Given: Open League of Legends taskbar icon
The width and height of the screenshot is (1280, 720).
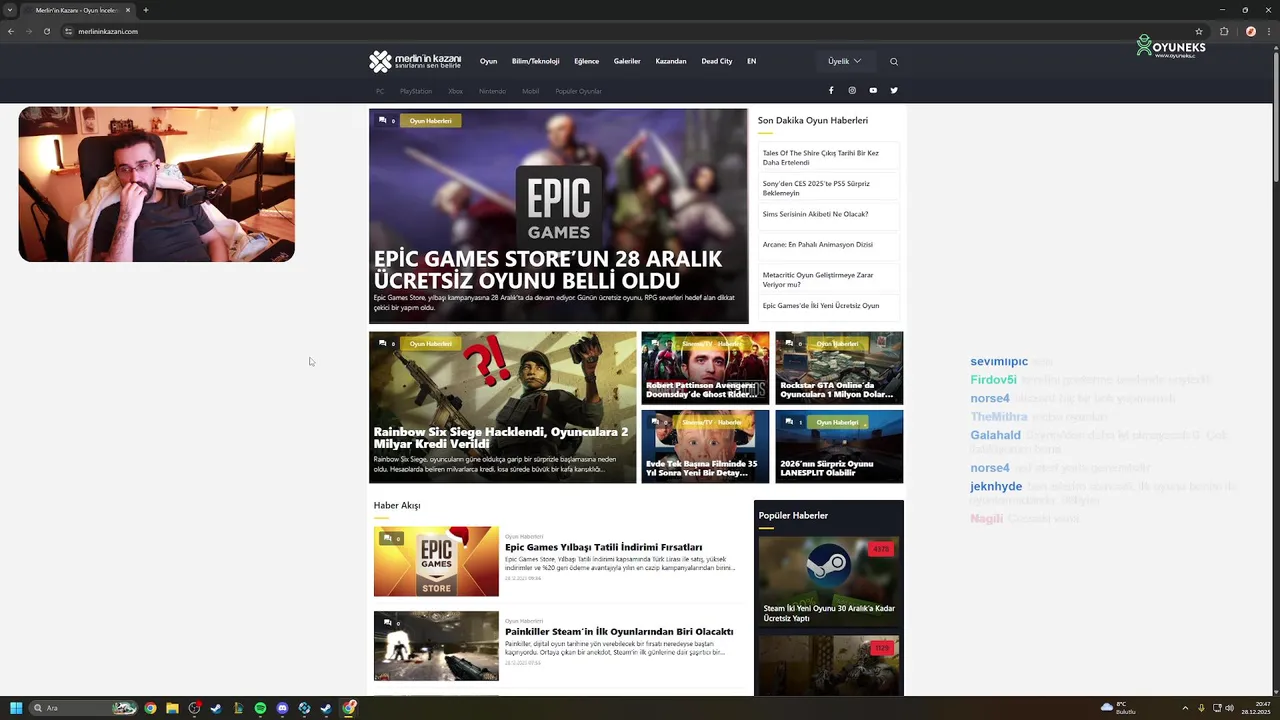Looking at the screenshot, I should click(x=238, y=708).
